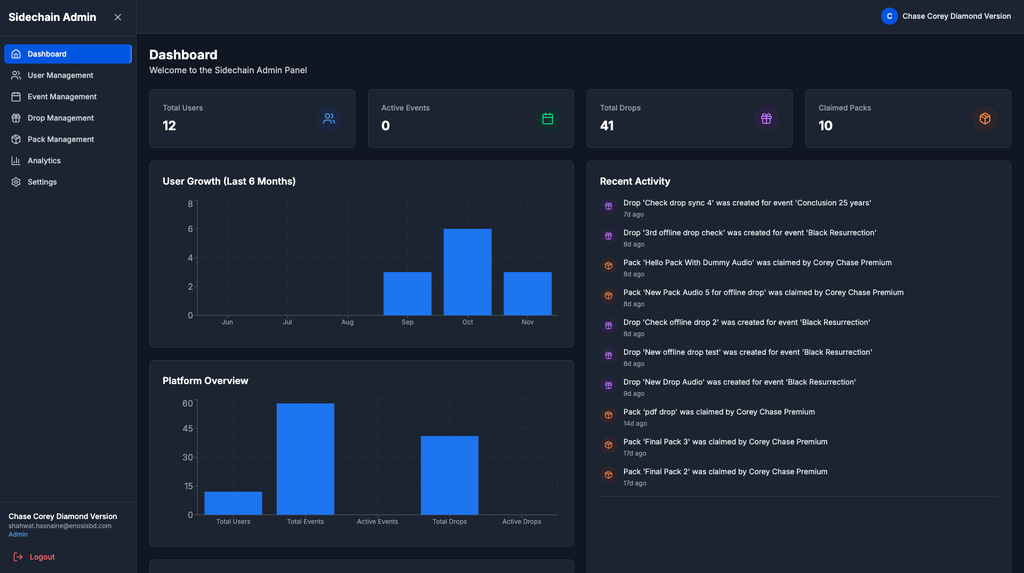
Task: Select the Active Events value 0
Action: [x=385, y=125]
